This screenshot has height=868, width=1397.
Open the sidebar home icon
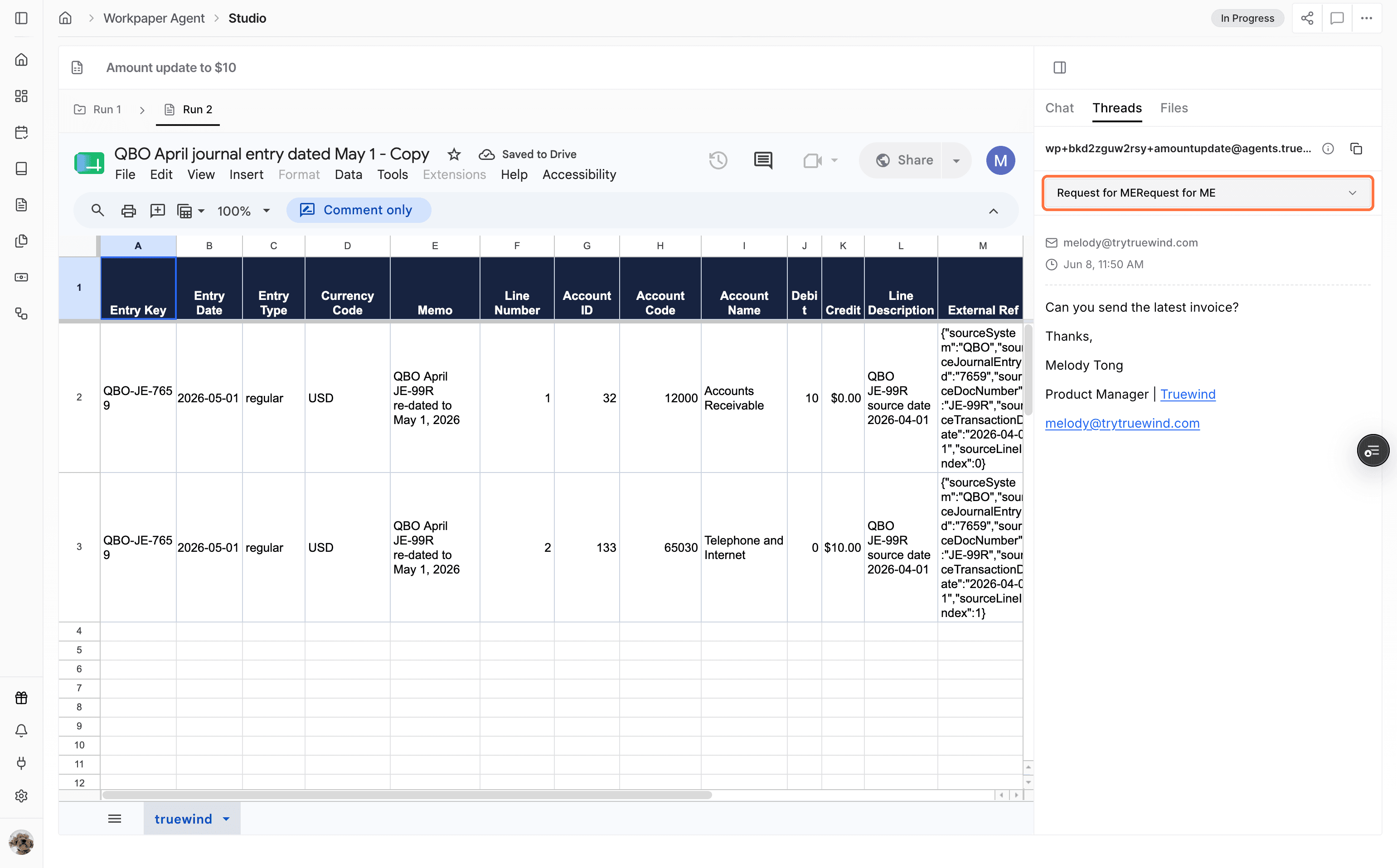point(21,60)
